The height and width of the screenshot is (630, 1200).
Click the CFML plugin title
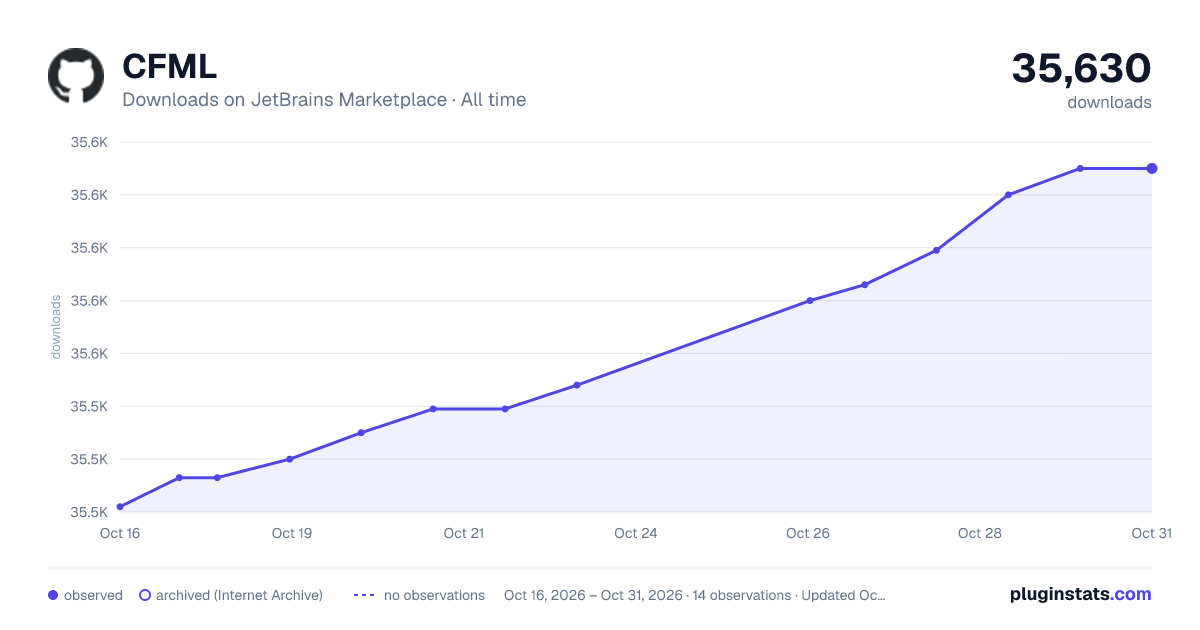(x=170, y=66)
